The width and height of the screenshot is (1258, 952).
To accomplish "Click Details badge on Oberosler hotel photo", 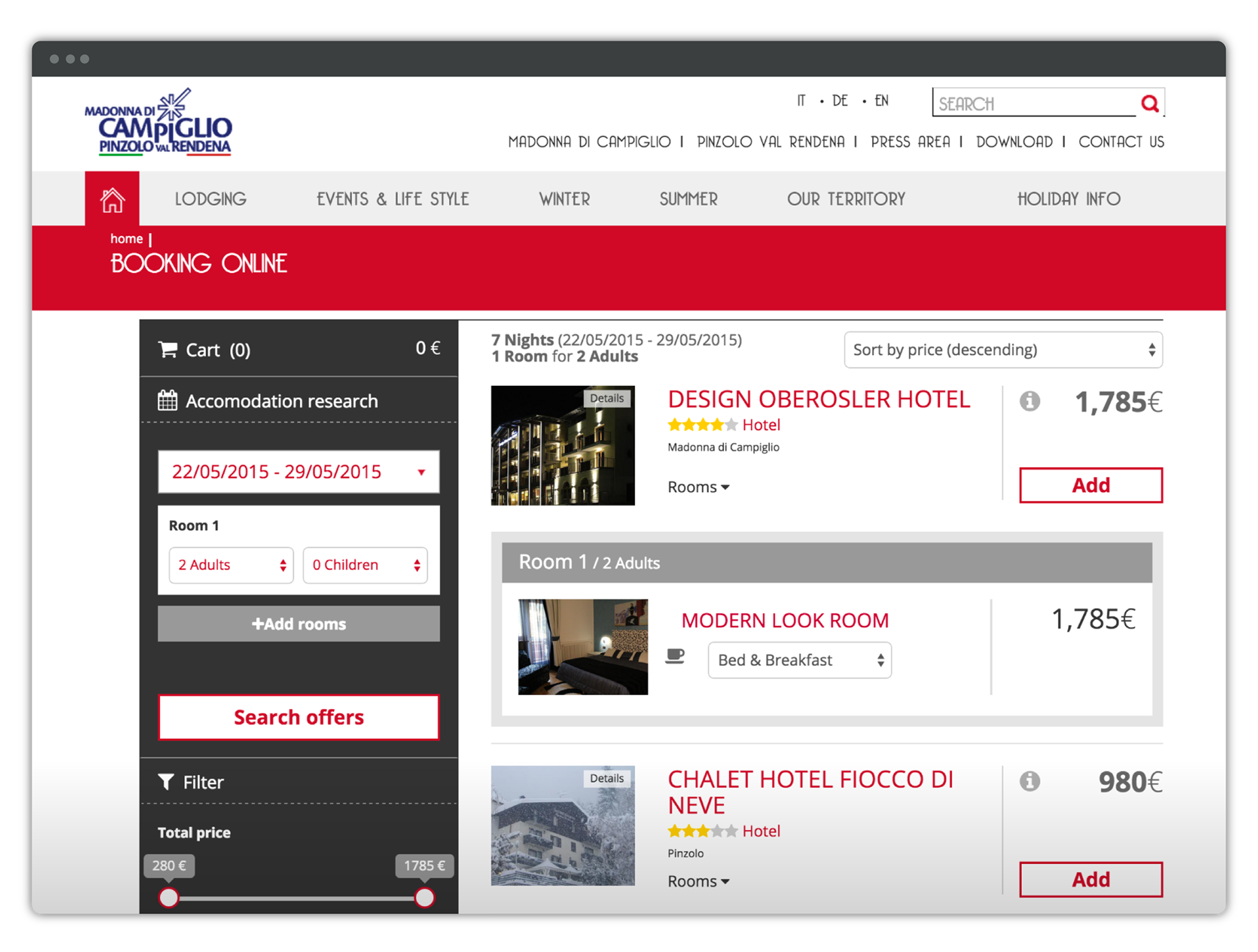I will (607, 398).
